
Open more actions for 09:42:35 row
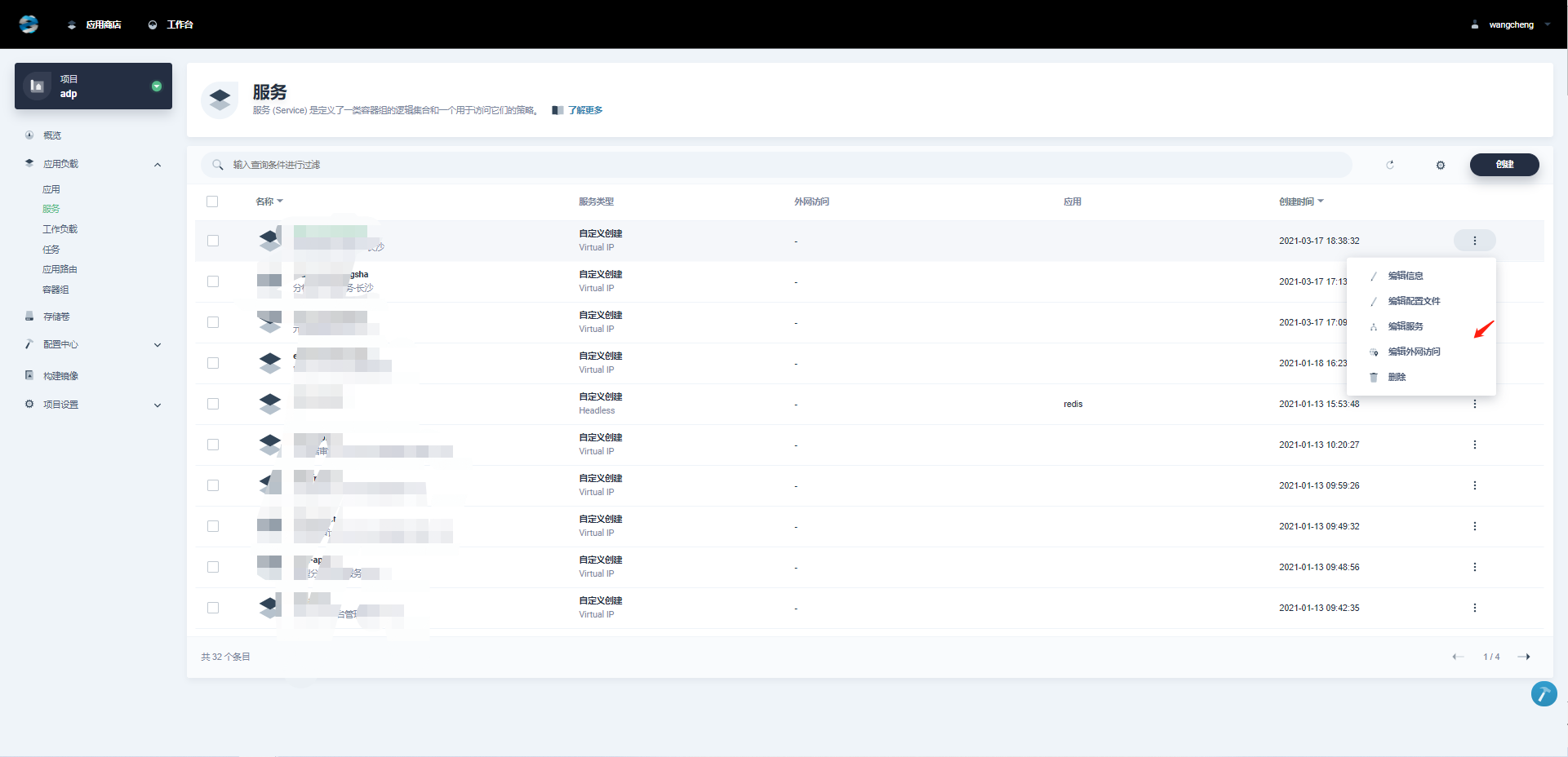[1475, 608]
